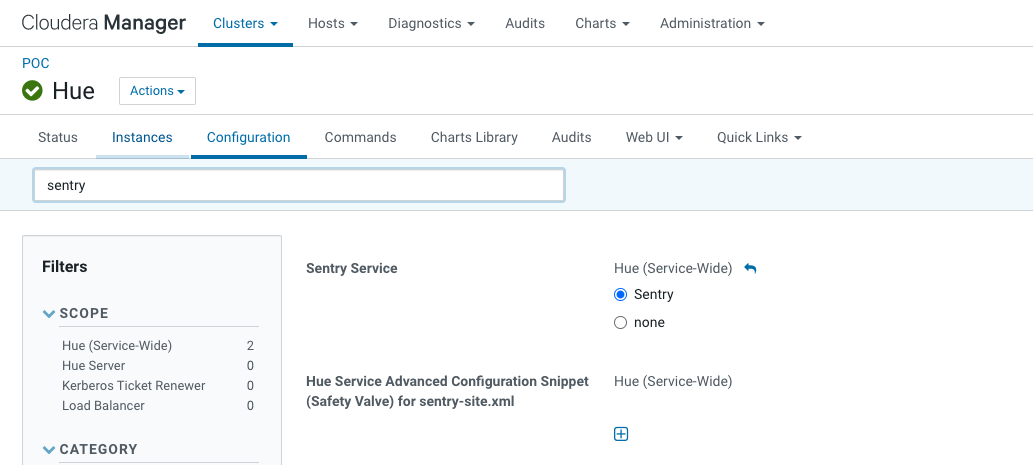Click the Sentry Service revert arrow icon
Image resolution: width=1033 pixels, height=465 pixels.
750,268
